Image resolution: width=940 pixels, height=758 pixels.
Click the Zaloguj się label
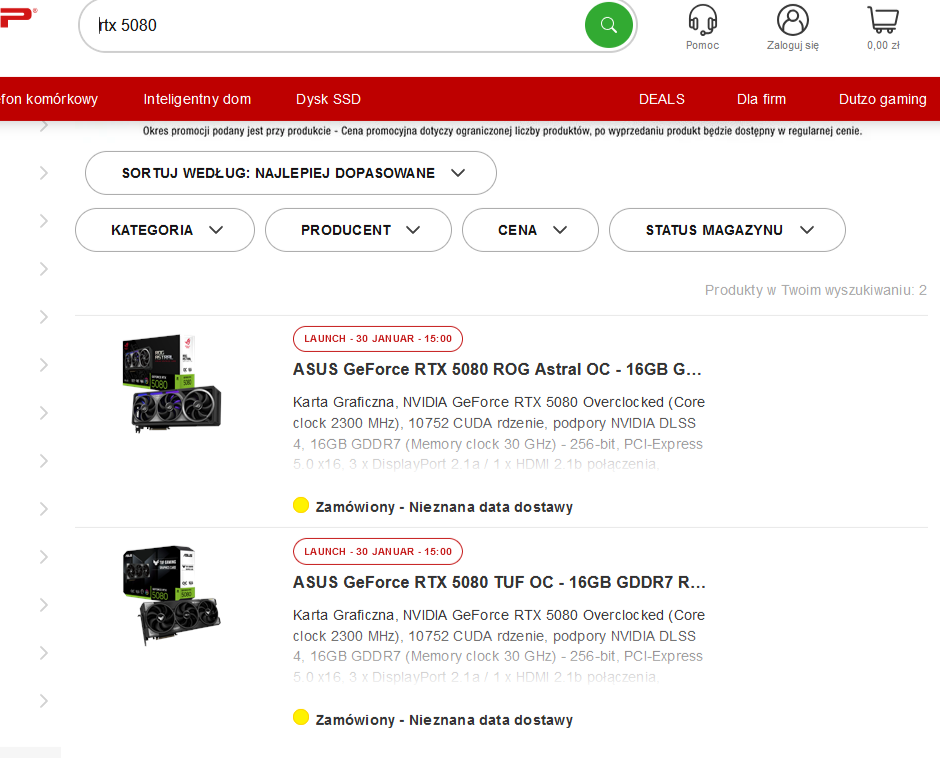793,46
